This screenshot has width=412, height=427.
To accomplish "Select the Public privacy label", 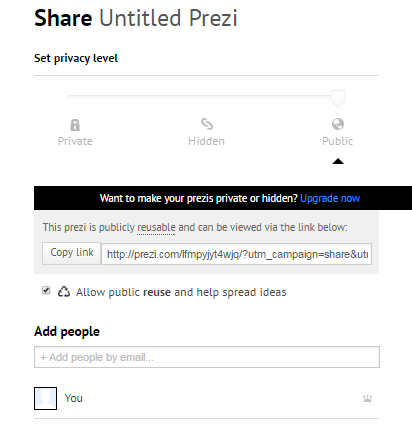I will pos(337,141).
